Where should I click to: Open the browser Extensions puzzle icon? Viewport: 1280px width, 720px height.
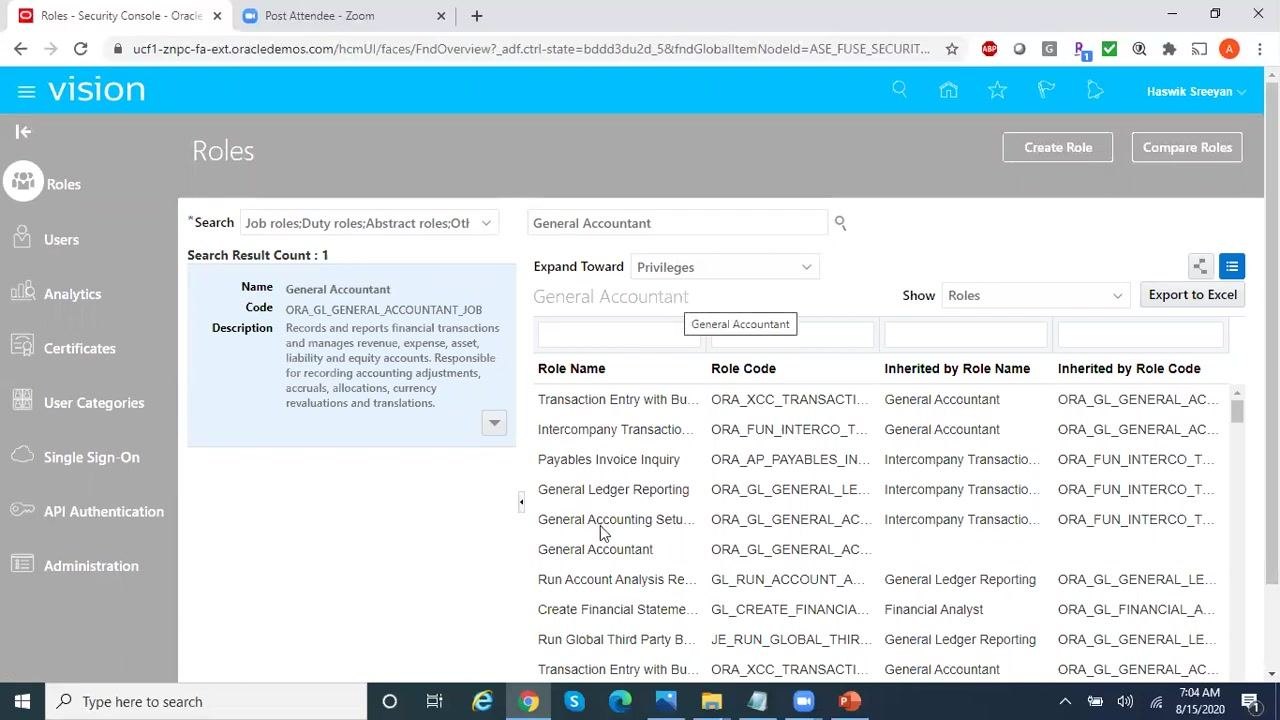[1169, 48]
